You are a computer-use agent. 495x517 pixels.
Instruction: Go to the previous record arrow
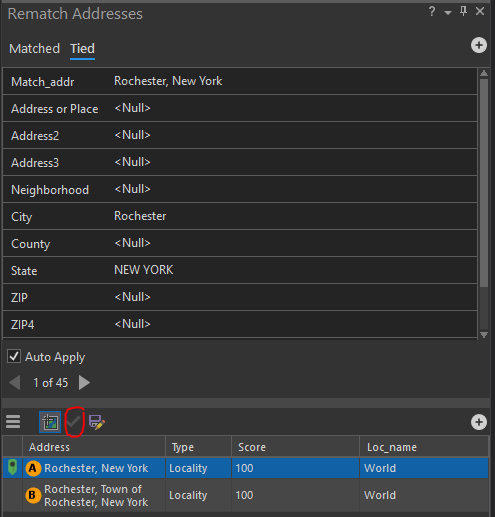[15, 382]
